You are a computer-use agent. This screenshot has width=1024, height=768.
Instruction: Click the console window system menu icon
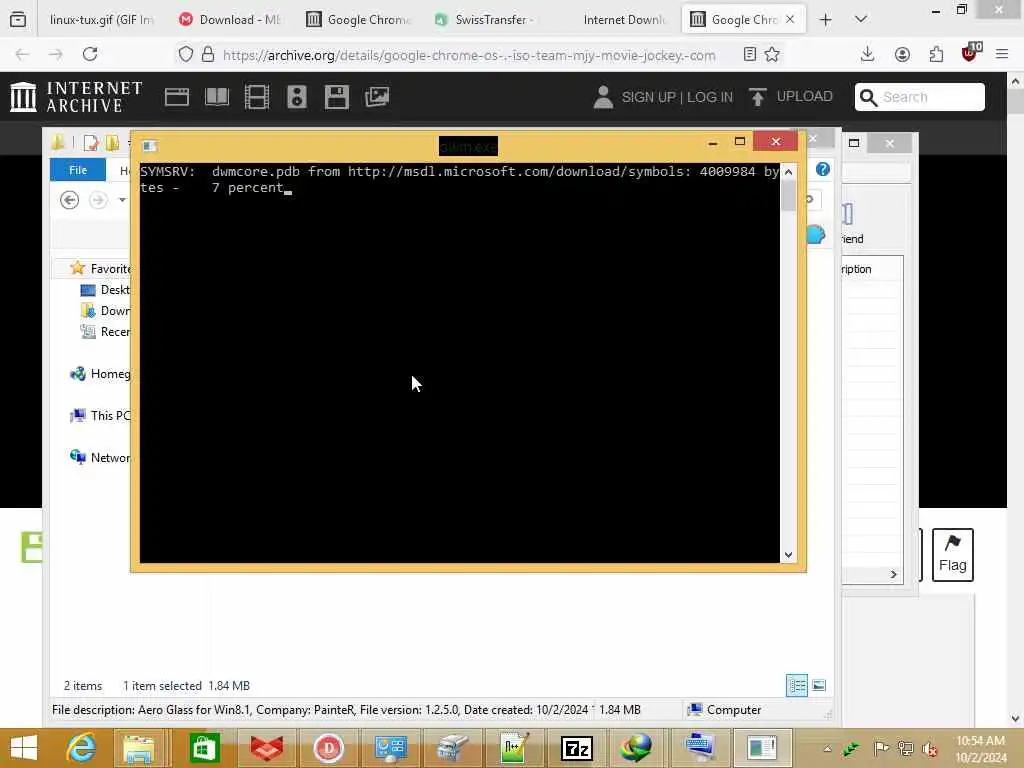click(150, 146)
